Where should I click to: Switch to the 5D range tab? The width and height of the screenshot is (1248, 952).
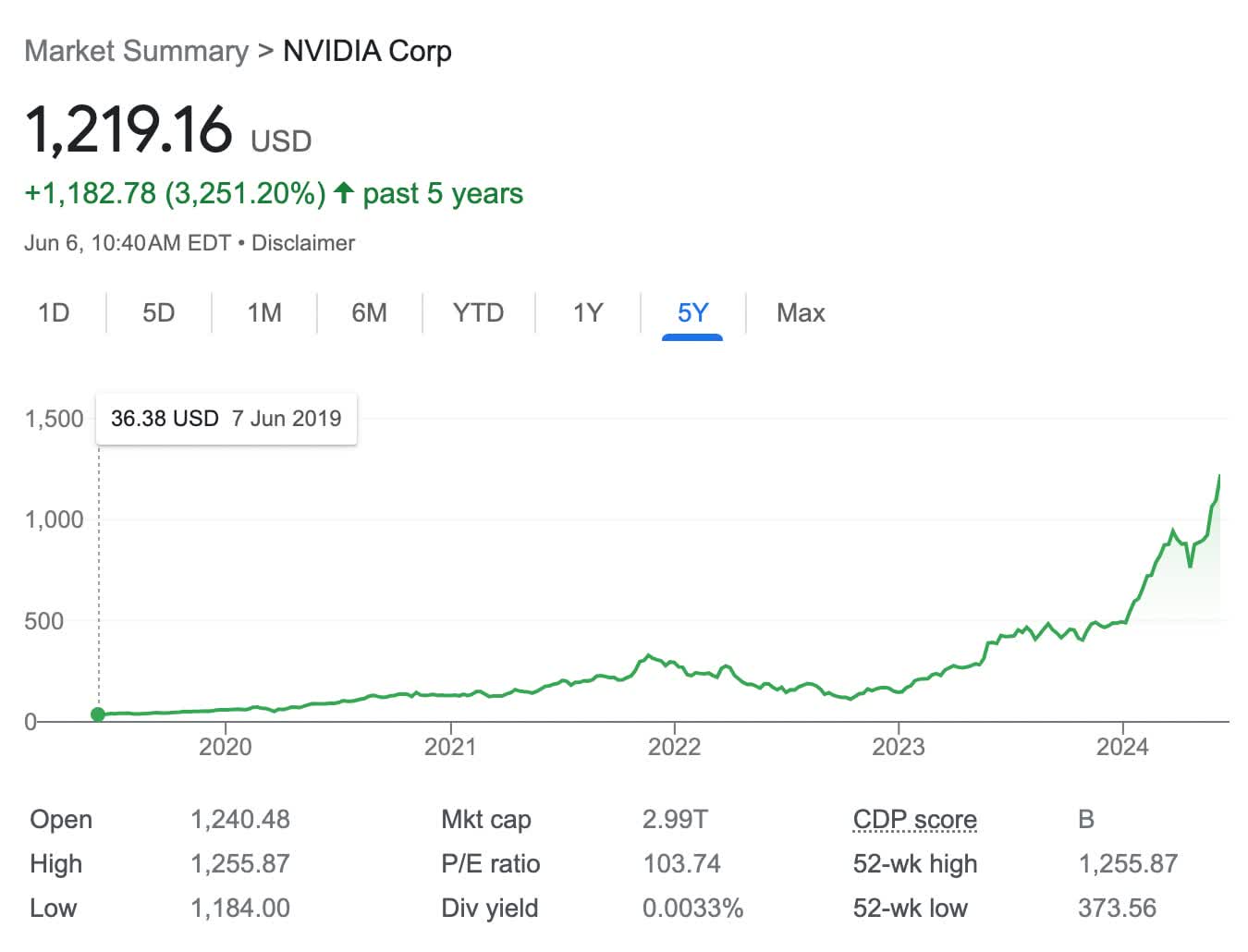point(158,313)
